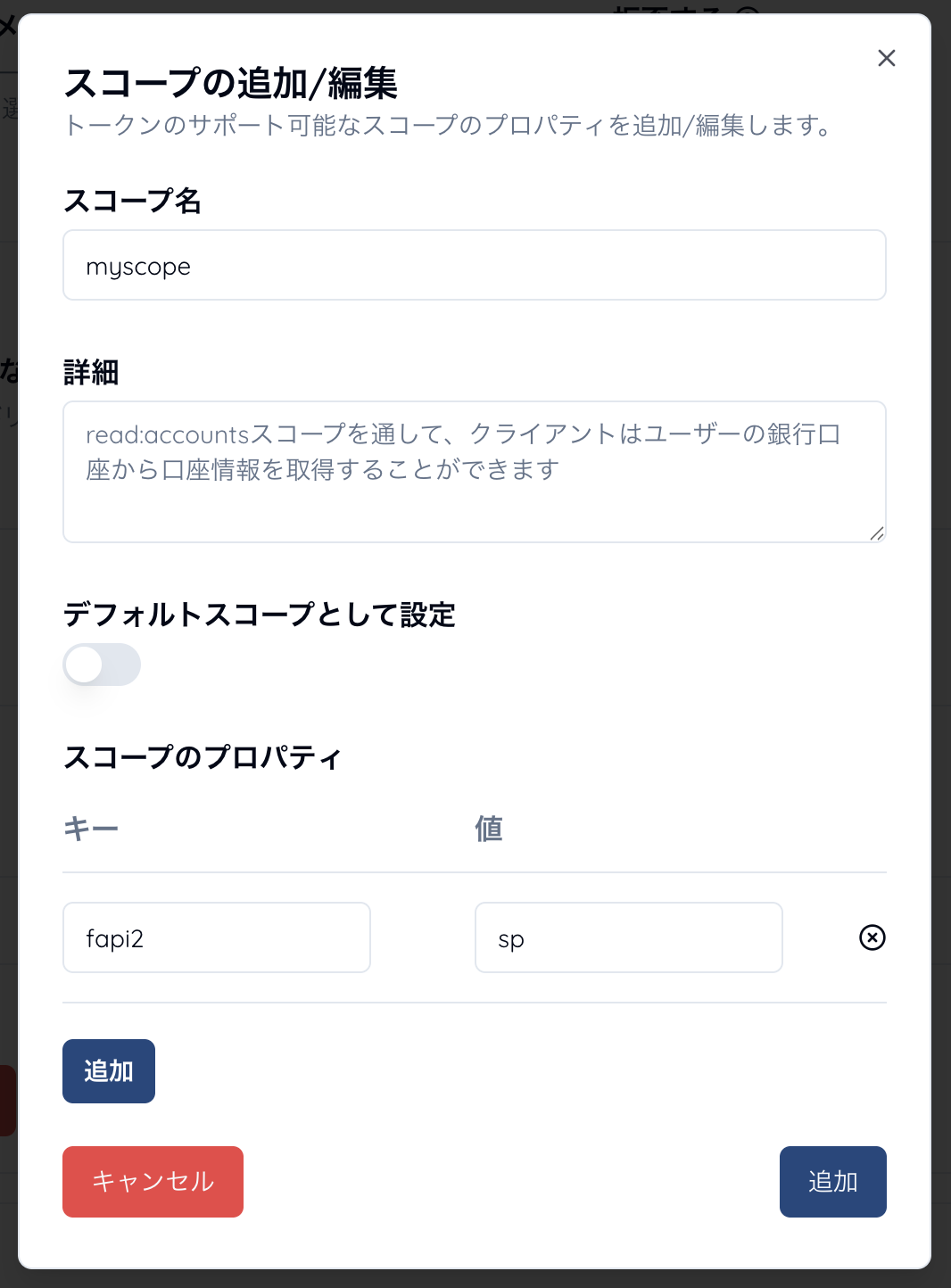Focus the 詳細 description textarea
Viewport: 951px width, 1288px height.
(x=474, y=471)
